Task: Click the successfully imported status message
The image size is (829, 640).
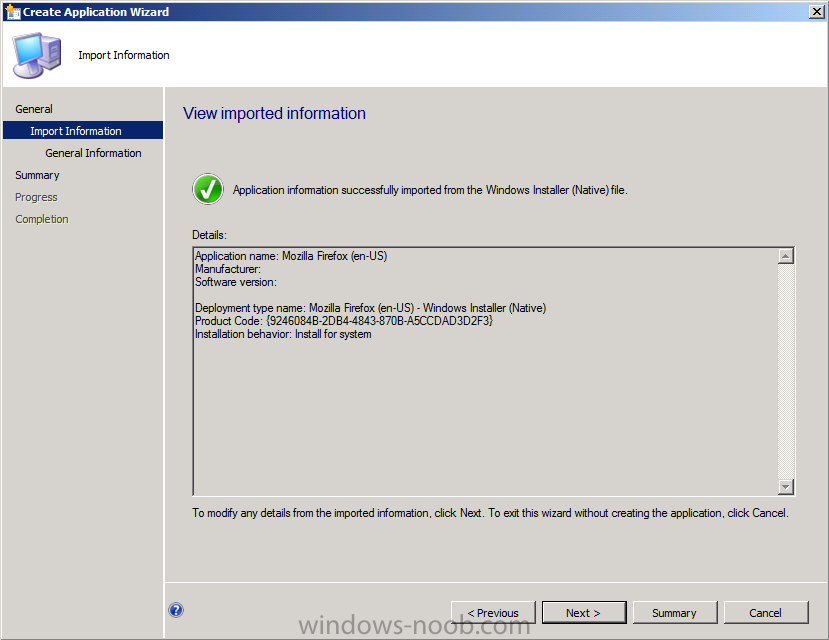Action: tap(430, 190)
